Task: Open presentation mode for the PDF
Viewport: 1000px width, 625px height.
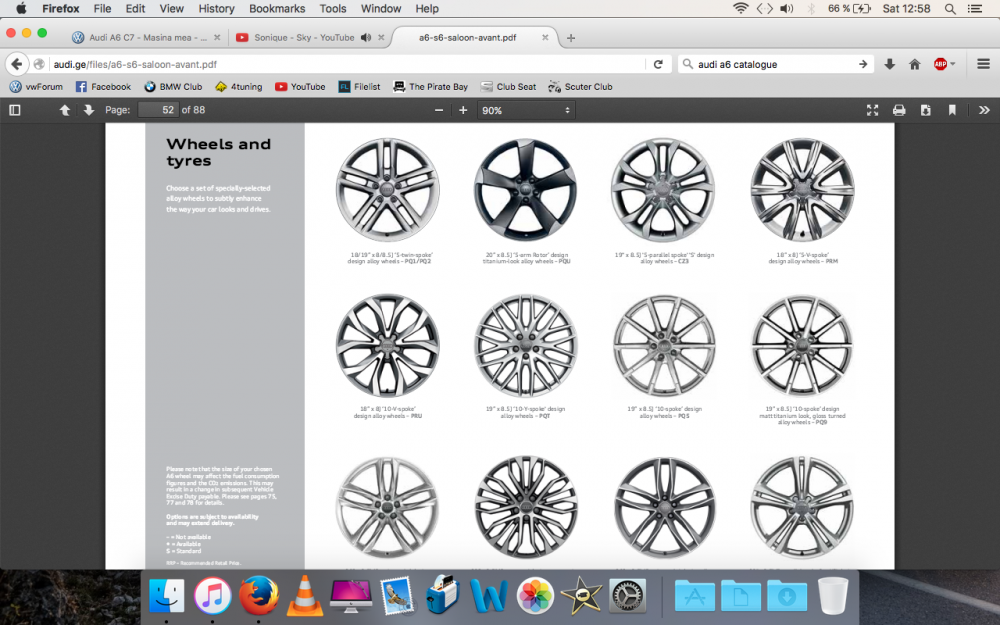Action: 872,110
